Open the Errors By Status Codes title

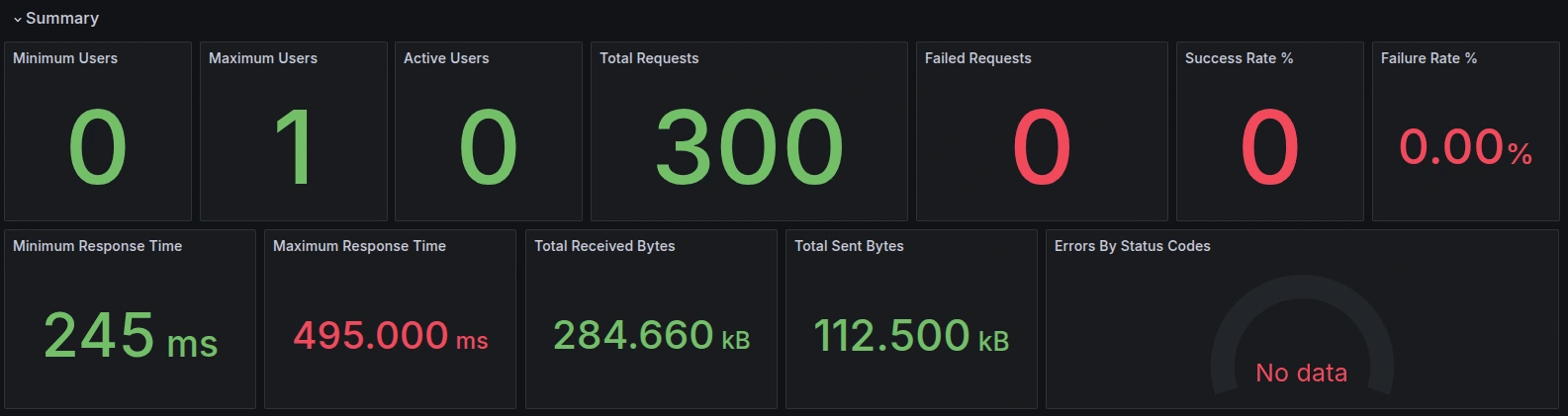click(x=1132, y=246)
